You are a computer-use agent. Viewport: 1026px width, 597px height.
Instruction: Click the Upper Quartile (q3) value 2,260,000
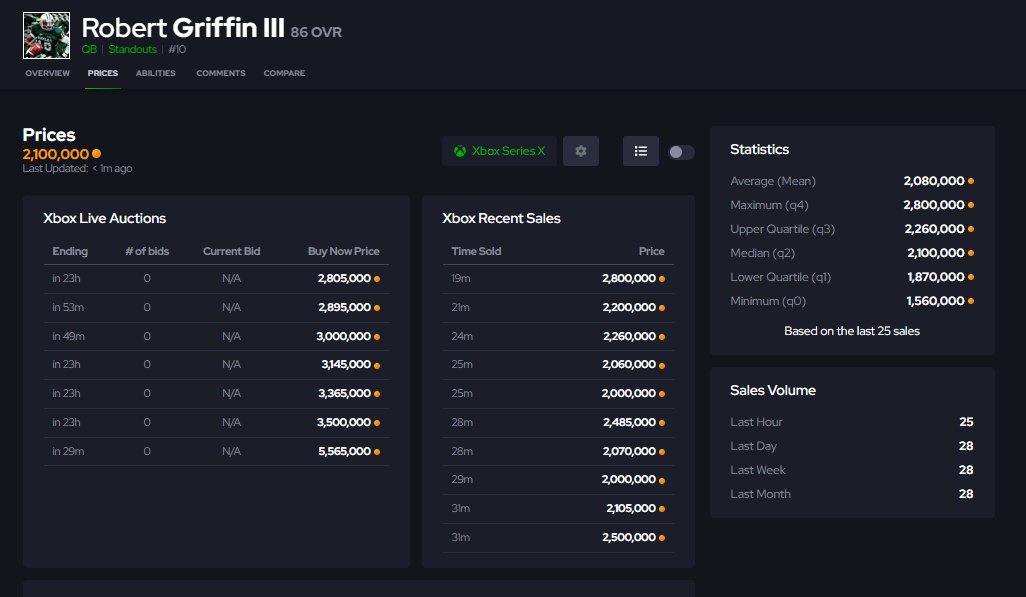pos(934,229)
